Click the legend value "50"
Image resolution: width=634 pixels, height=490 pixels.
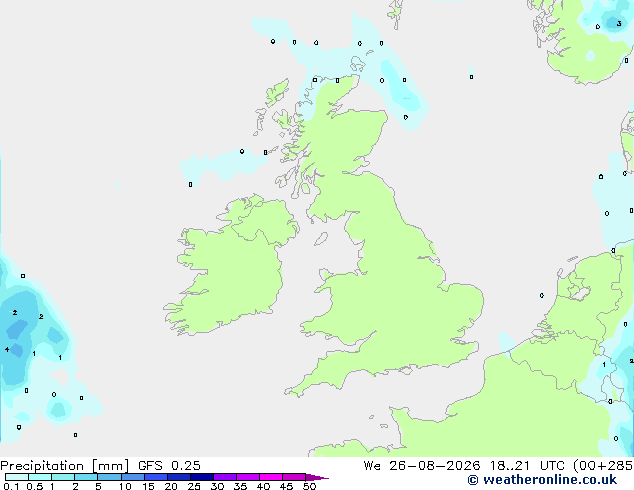[309, 486]
